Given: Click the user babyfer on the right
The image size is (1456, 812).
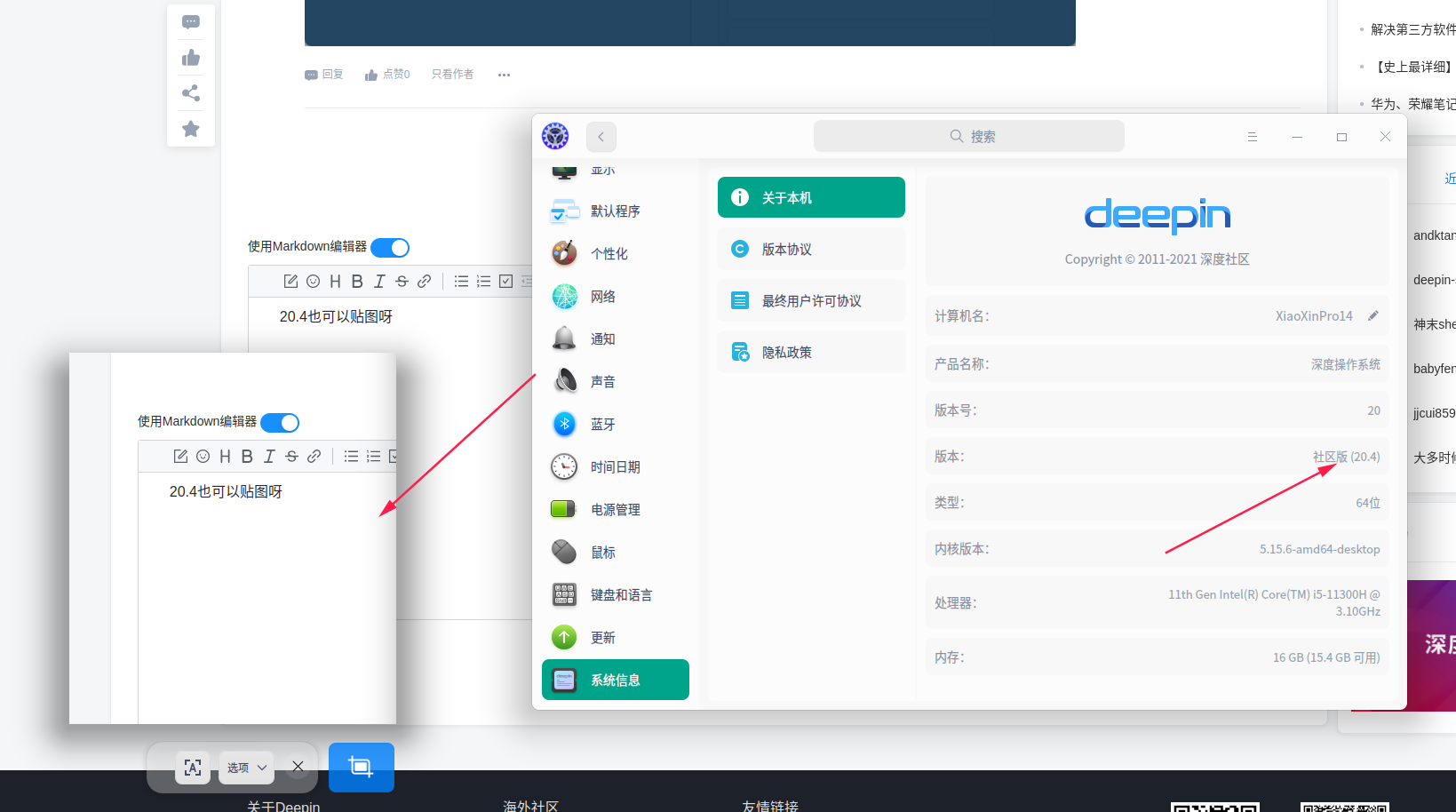Looking at the screenshot, I should pyautogui.click(x=1434, y=369).
